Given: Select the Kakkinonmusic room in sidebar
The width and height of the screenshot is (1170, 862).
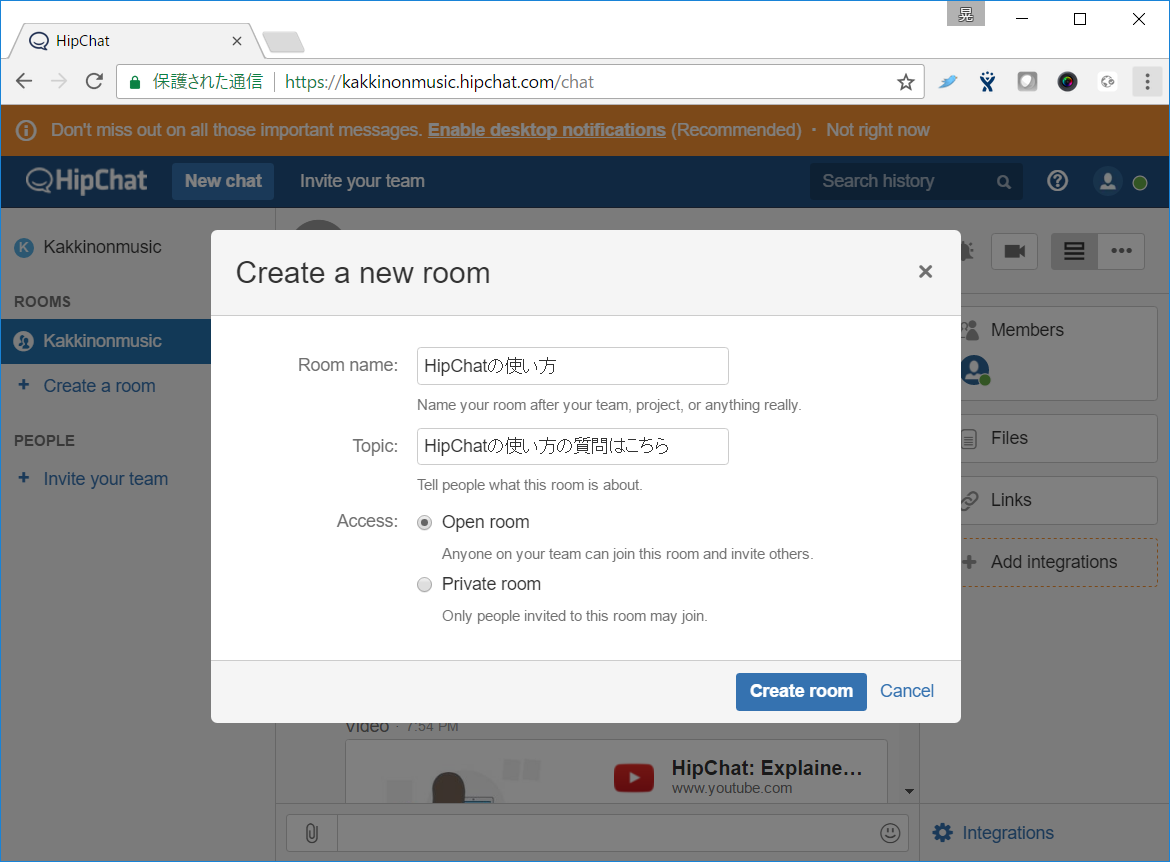Looking at the screenshot, I should coord(106,341).
